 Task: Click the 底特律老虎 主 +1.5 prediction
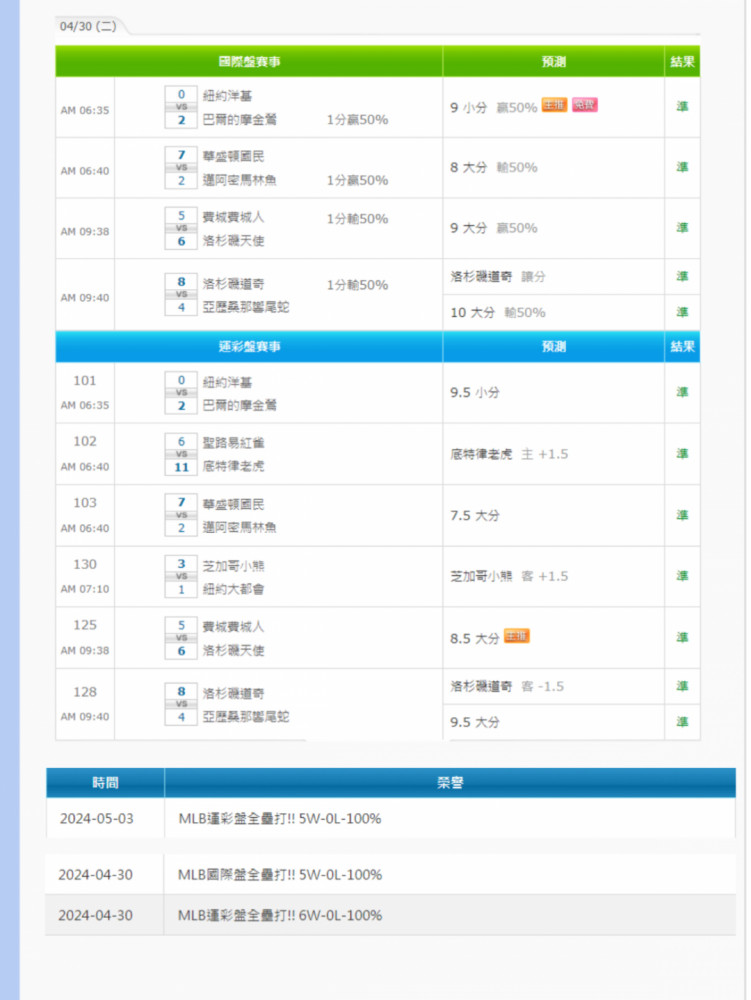[509, 454]
